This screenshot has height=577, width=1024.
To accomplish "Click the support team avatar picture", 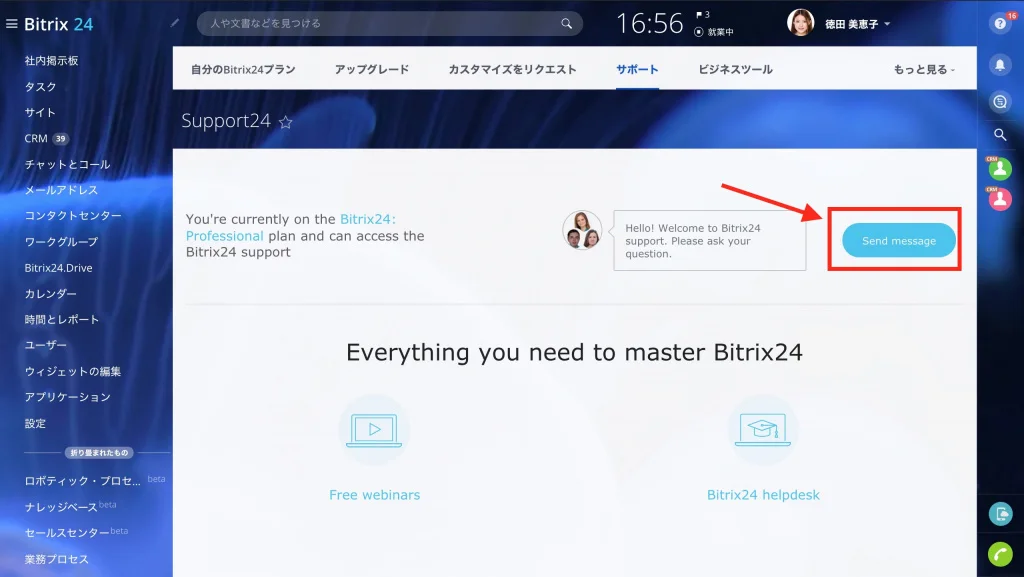I will pos(582,230).
